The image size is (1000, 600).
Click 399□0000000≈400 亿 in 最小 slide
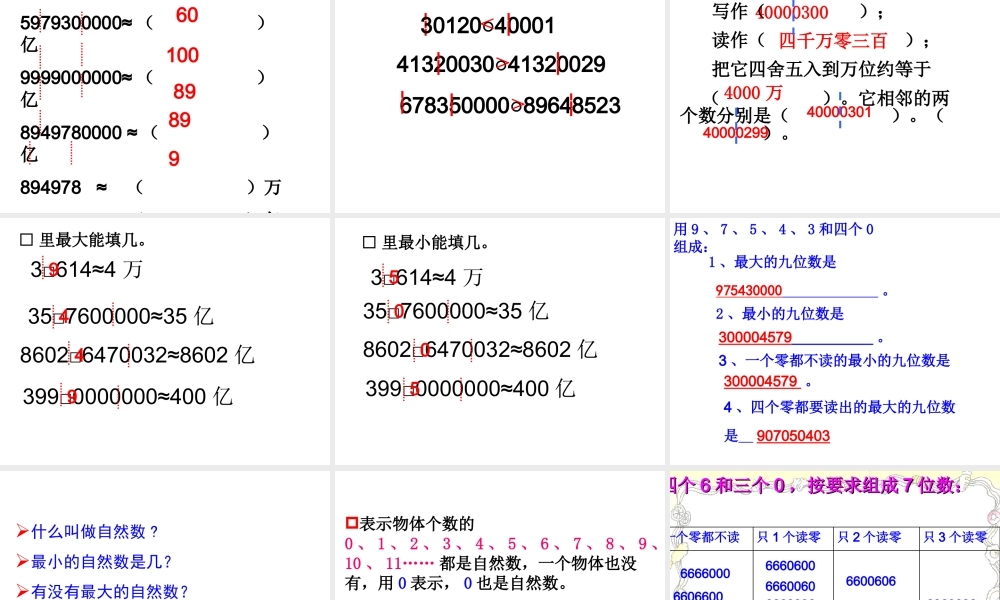coord(470,389)
